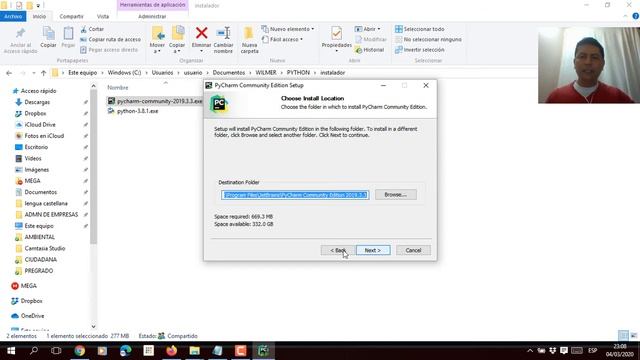Click the Destination Folder path field
640x360 pixels.
tap(295, 195)
